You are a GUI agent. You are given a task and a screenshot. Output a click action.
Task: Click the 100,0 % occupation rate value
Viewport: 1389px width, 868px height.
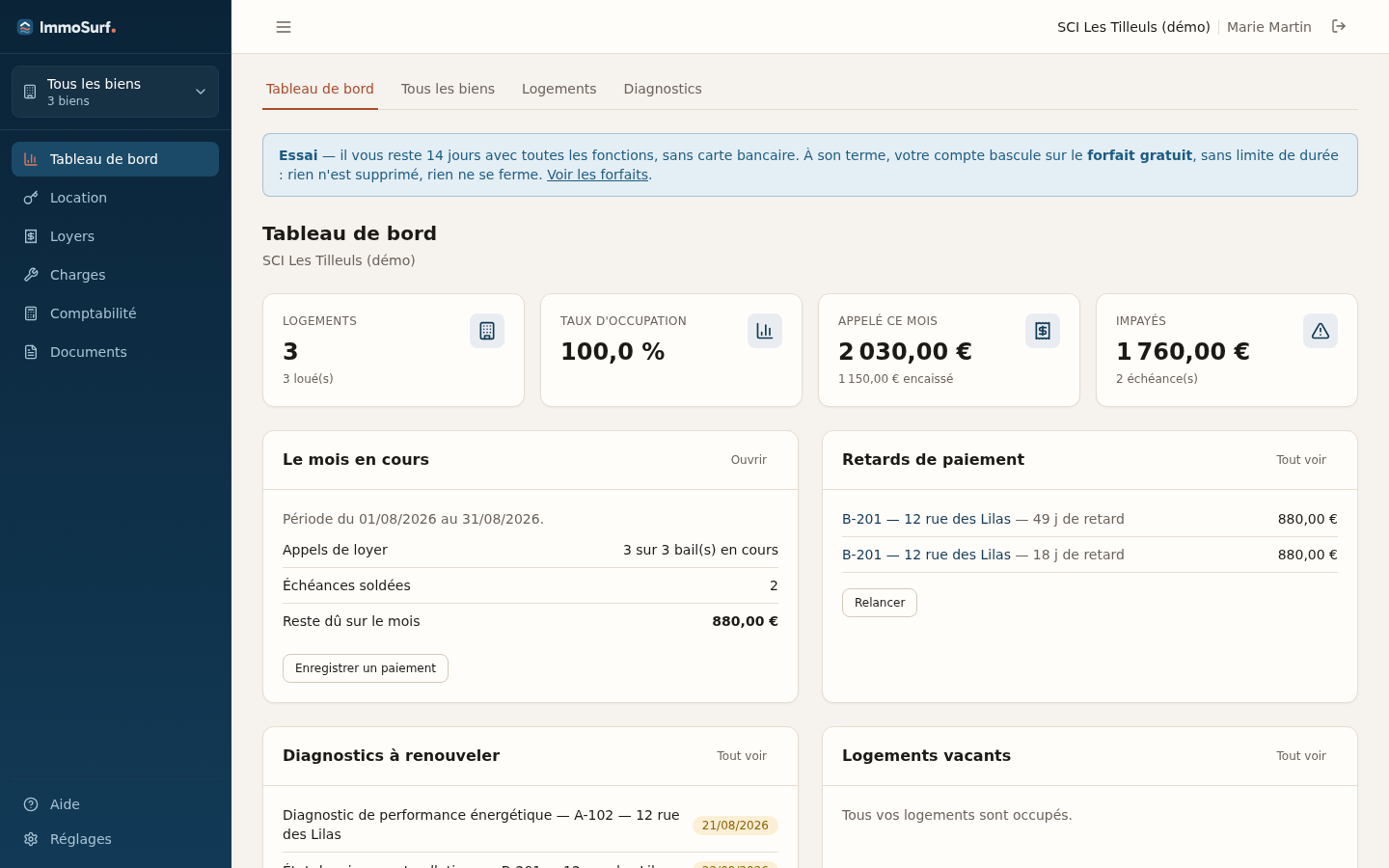pos(613,352)
